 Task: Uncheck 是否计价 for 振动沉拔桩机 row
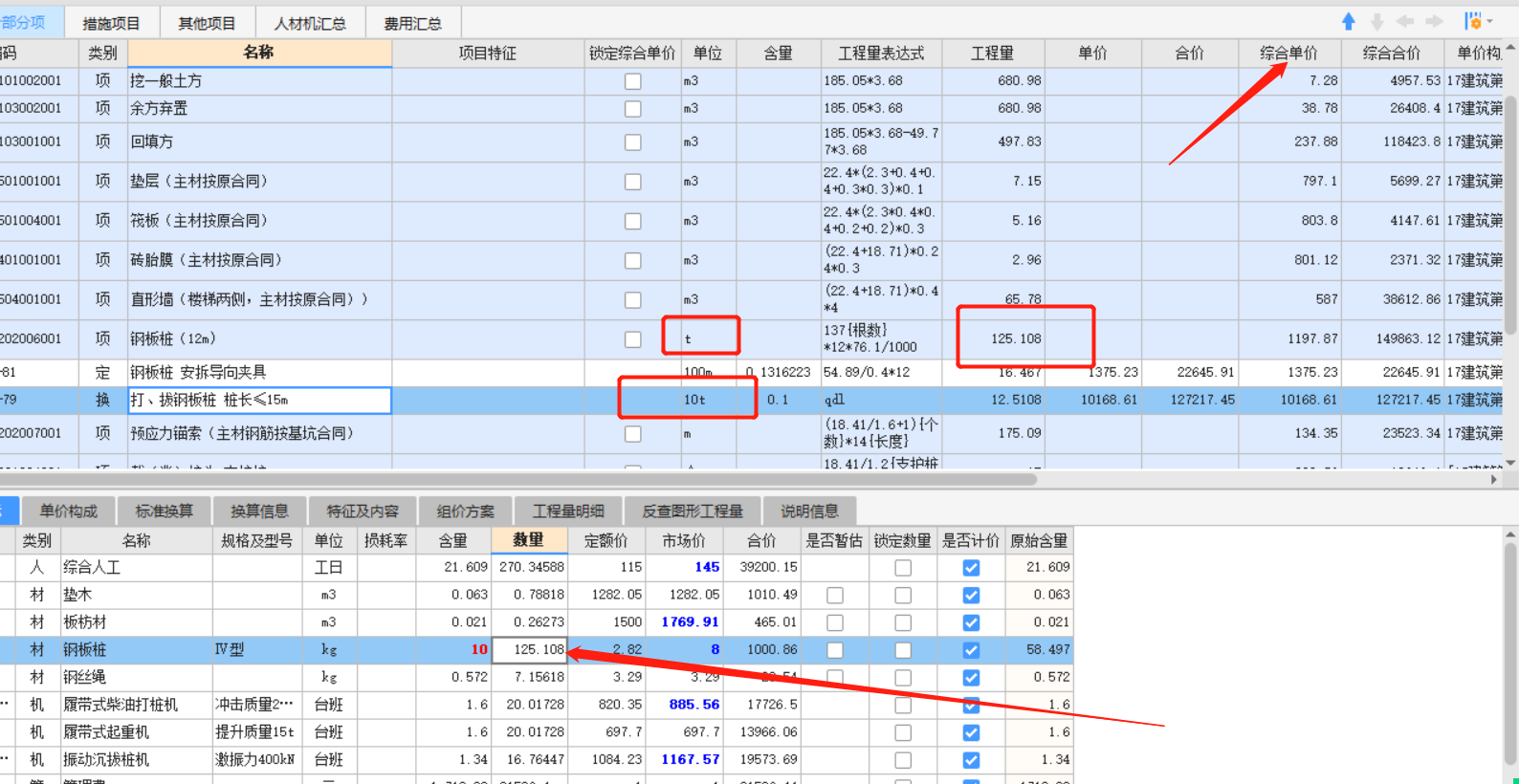tap(971, 761)
